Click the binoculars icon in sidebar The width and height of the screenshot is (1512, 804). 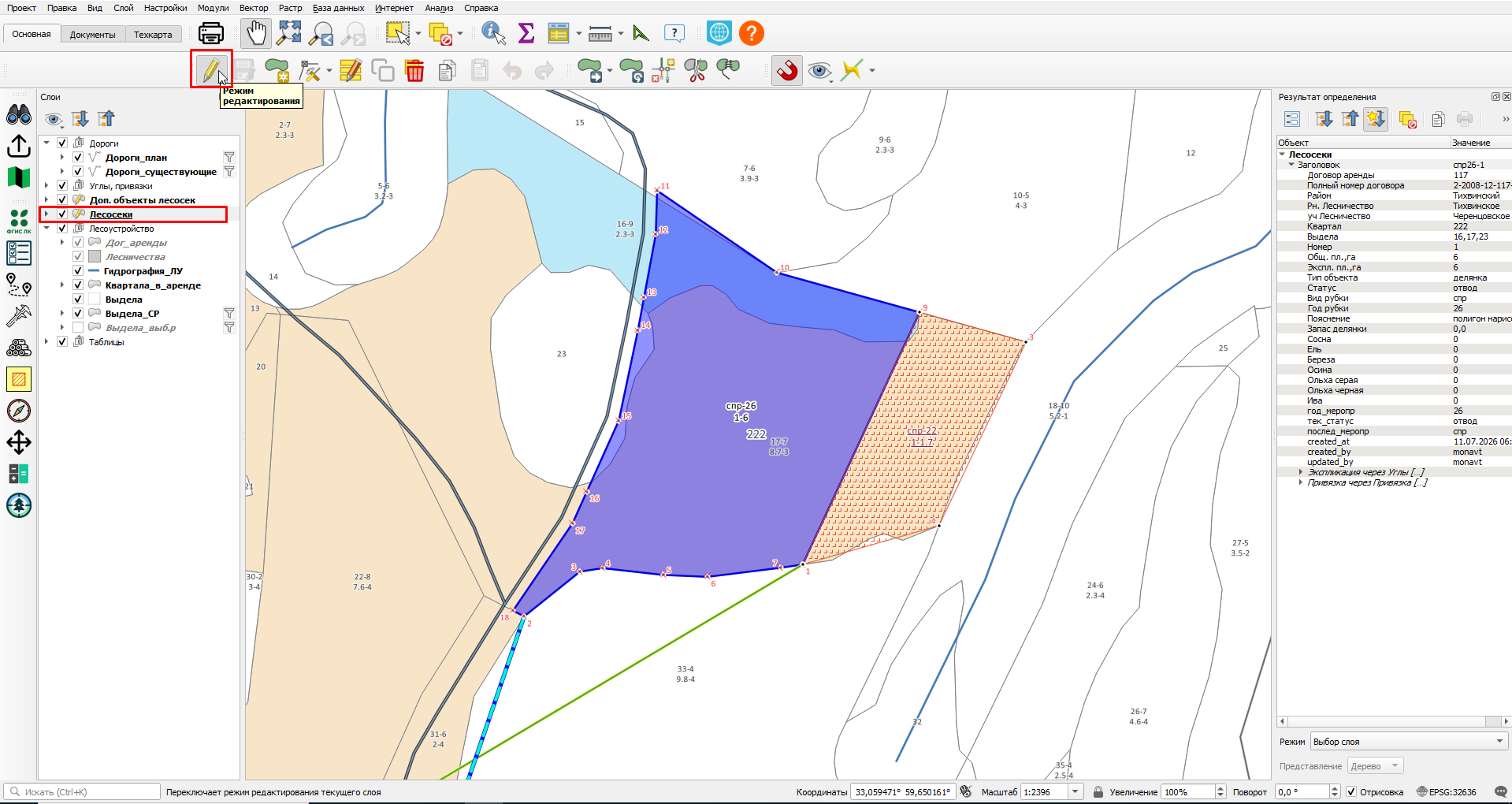(x=19, y=115)
